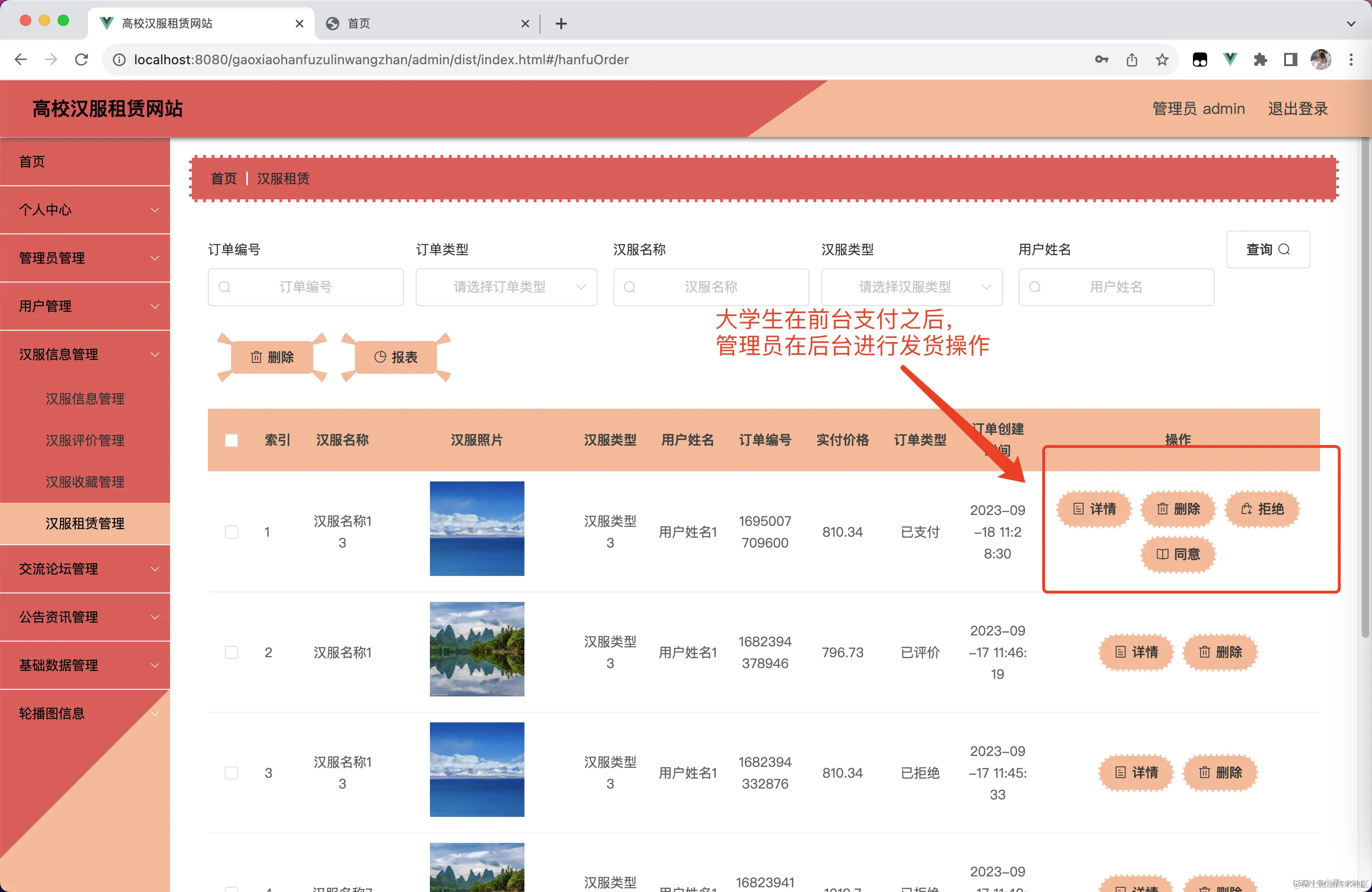Check the checkbox for order row 1
This screenshot has height=892, width=1372.
231,532
